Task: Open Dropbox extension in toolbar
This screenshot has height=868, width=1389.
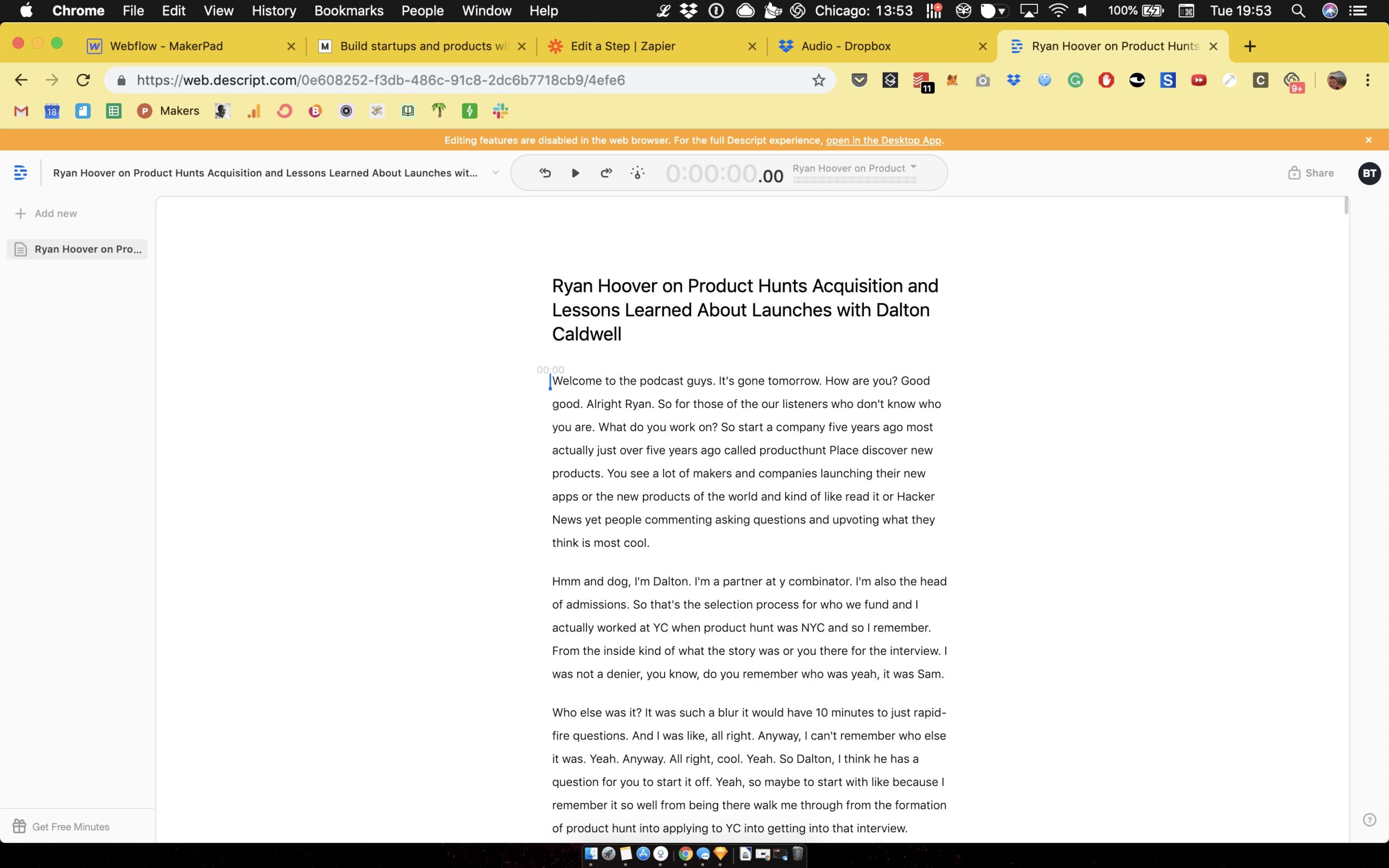Action: tap(1014, 80)
